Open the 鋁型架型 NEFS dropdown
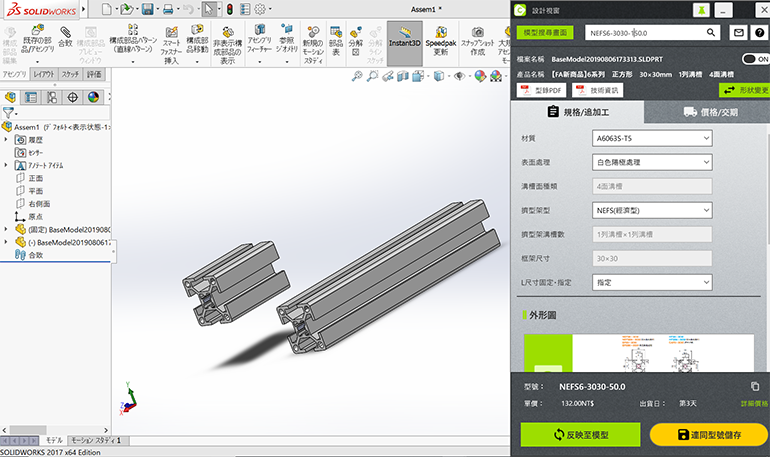770x457 pixels. click(649, 210)
